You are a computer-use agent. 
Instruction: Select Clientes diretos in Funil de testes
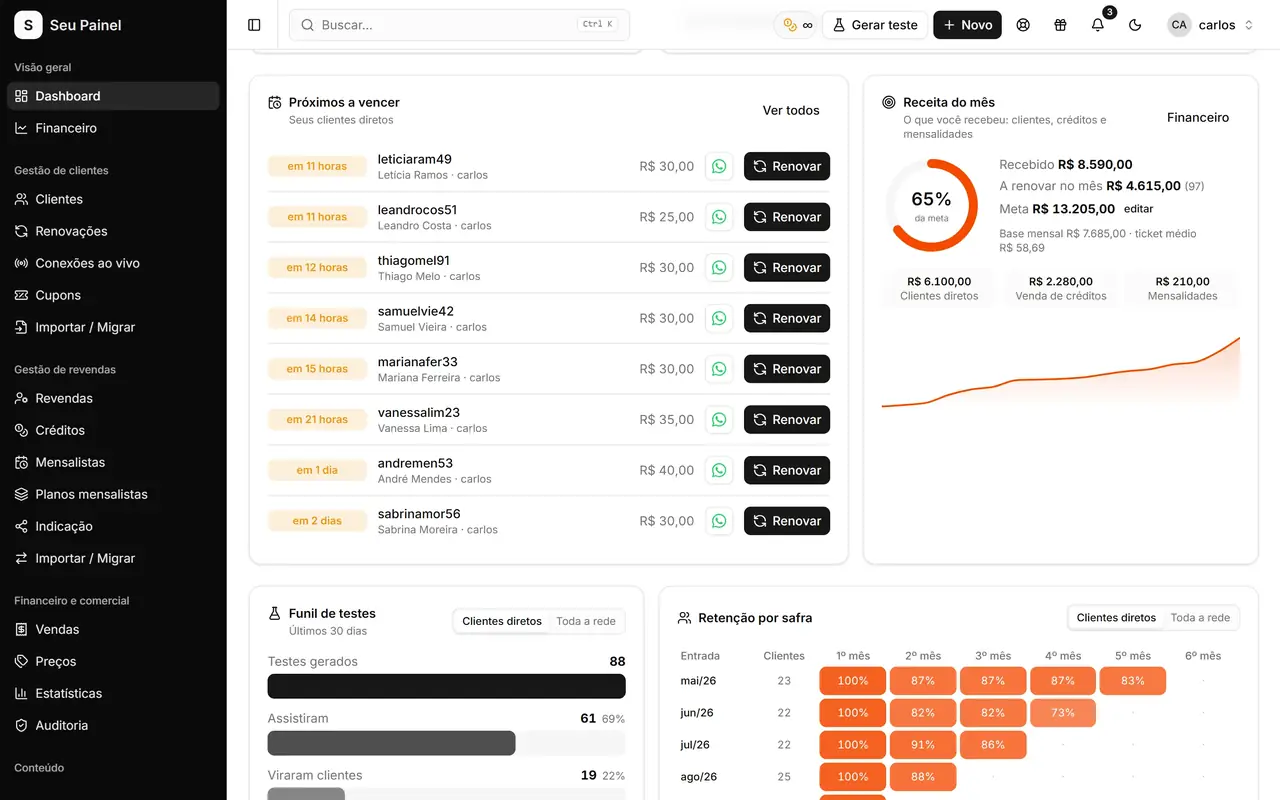pos(502,621)
